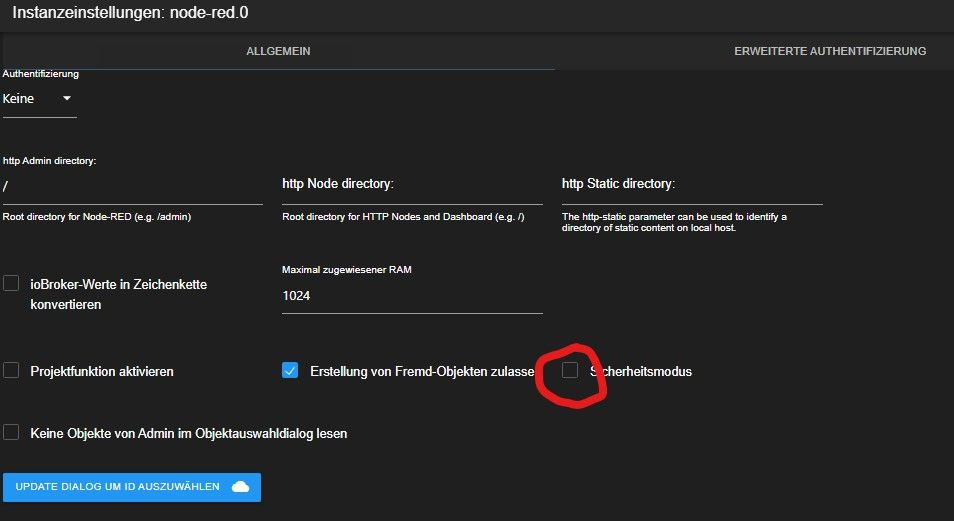This screenshot has width=954, height=521.
Task: Click the Root directory for Node-RED hint text
Action: point(97,217)
